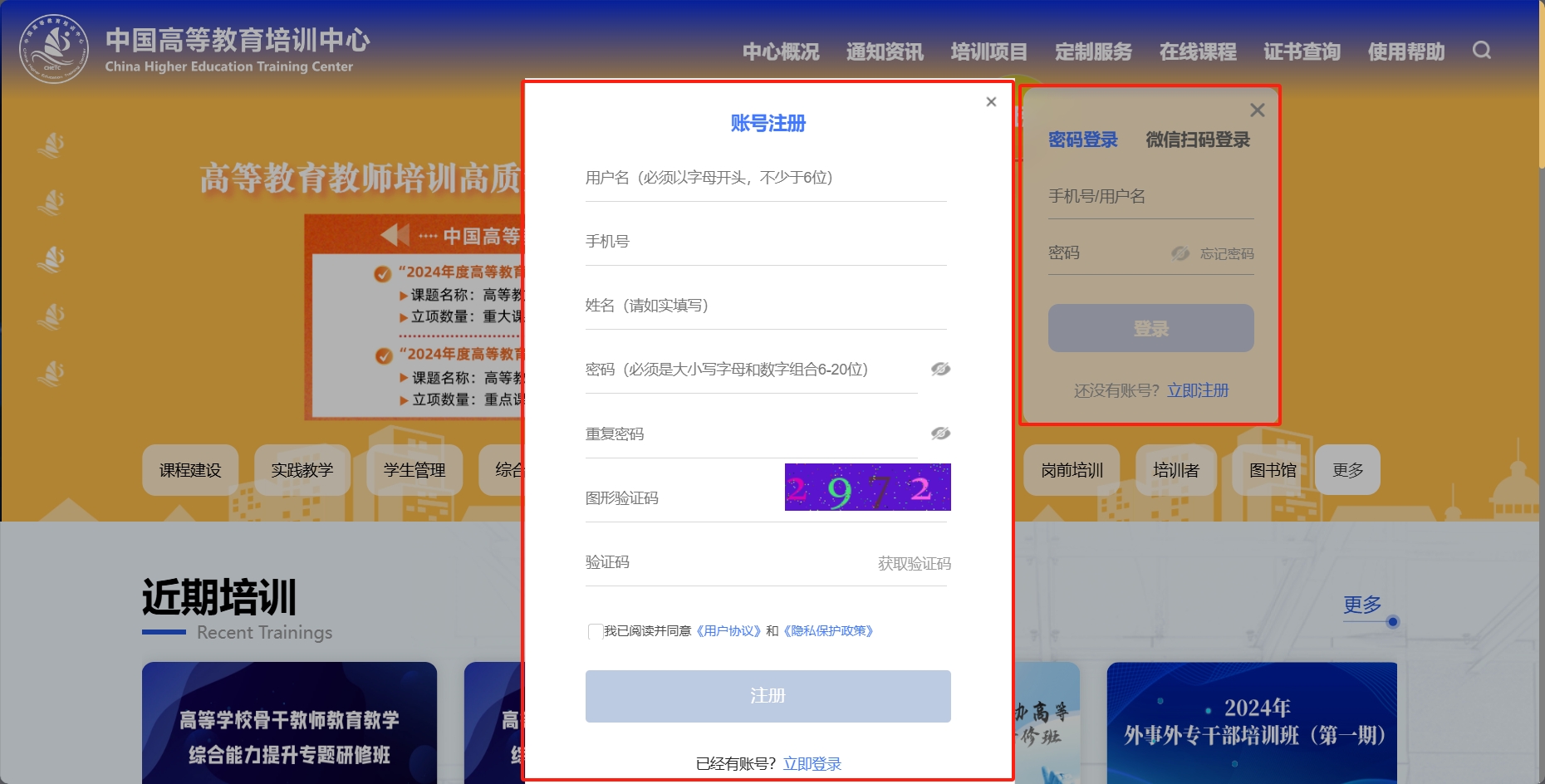Click the captcha image to refresh it
The height and width of the screenshot is (784, 1545).
[x=866, y=488]
